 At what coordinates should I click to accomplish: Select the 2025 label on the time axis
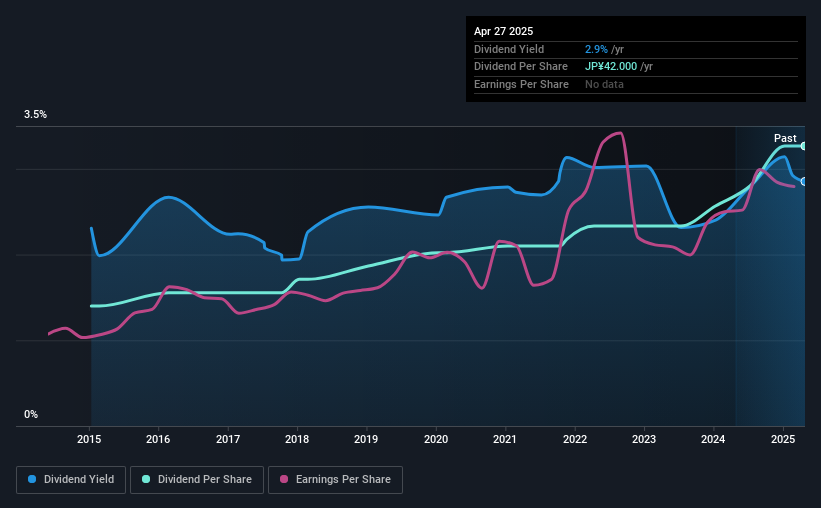[x=783, y=439]
